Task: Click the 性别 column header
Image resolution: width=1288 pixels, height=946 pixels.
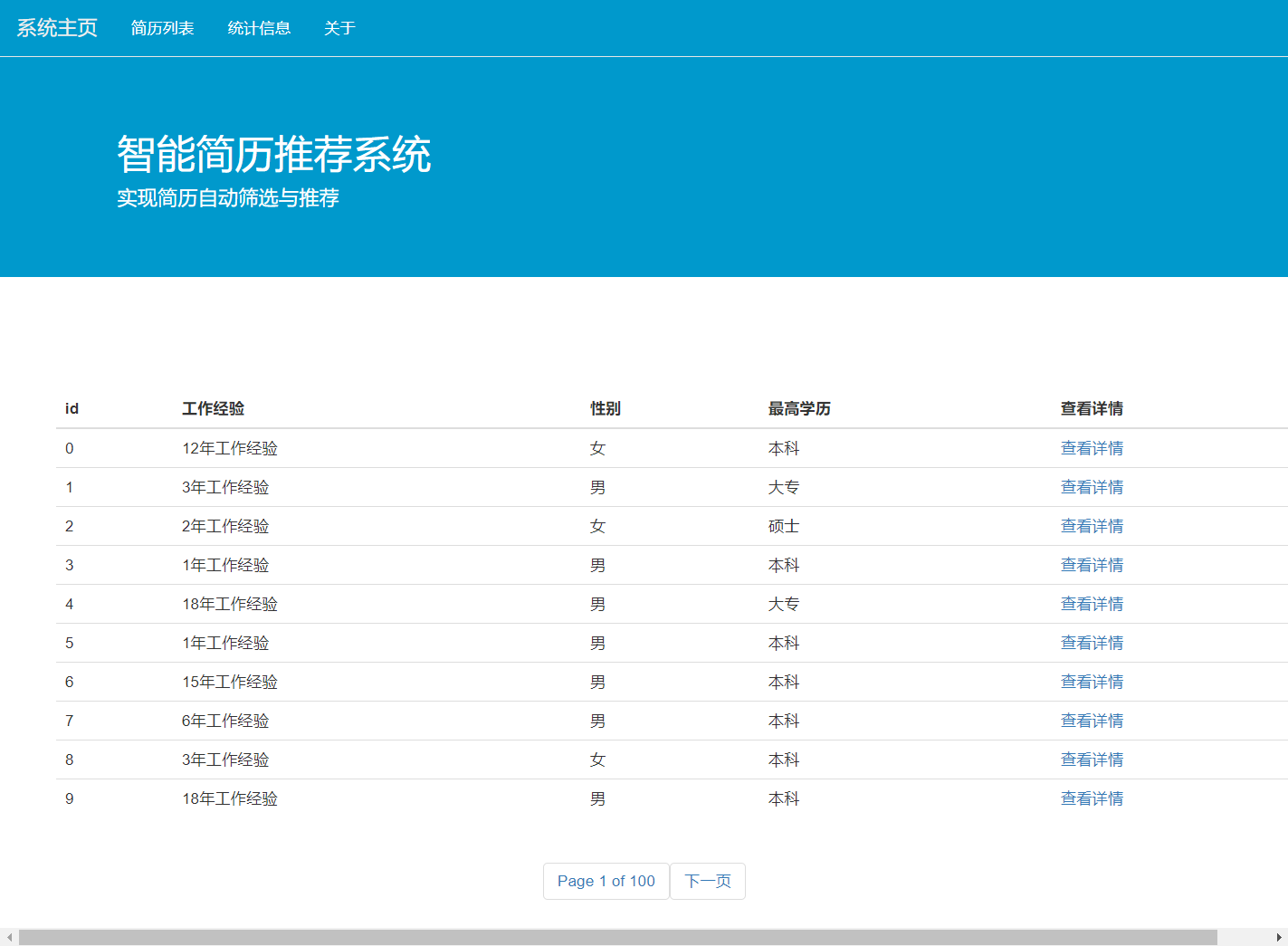Action: click(606, 408)
